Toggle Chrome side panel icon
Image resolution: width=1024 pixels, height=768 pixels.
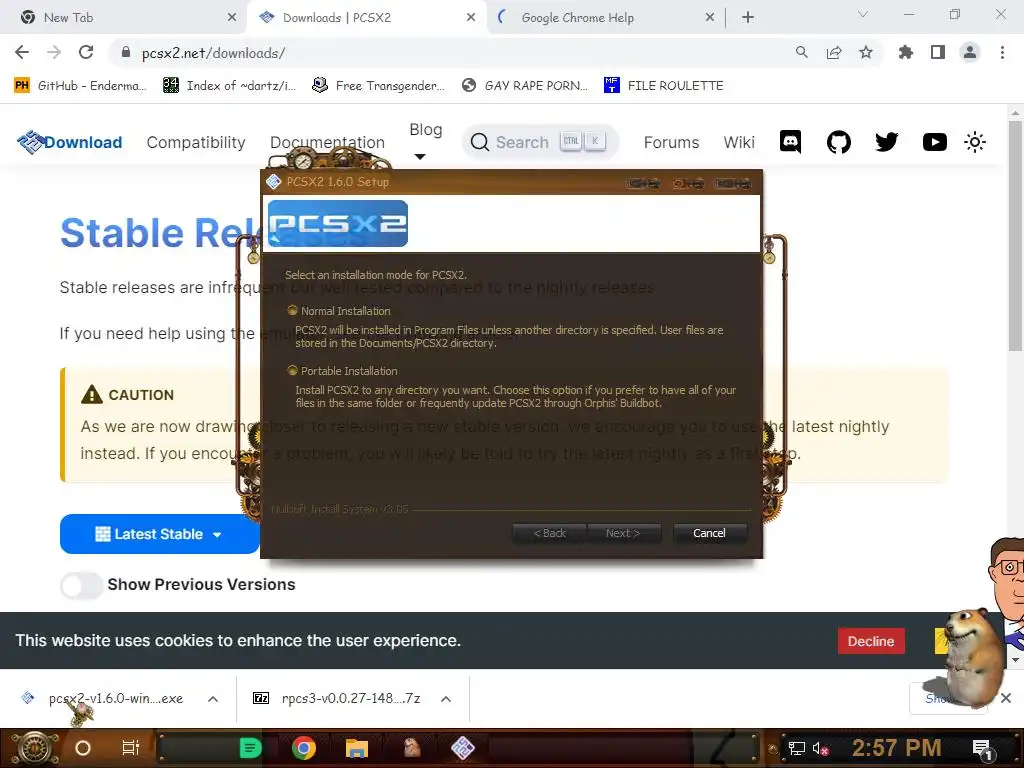(938, 52)
